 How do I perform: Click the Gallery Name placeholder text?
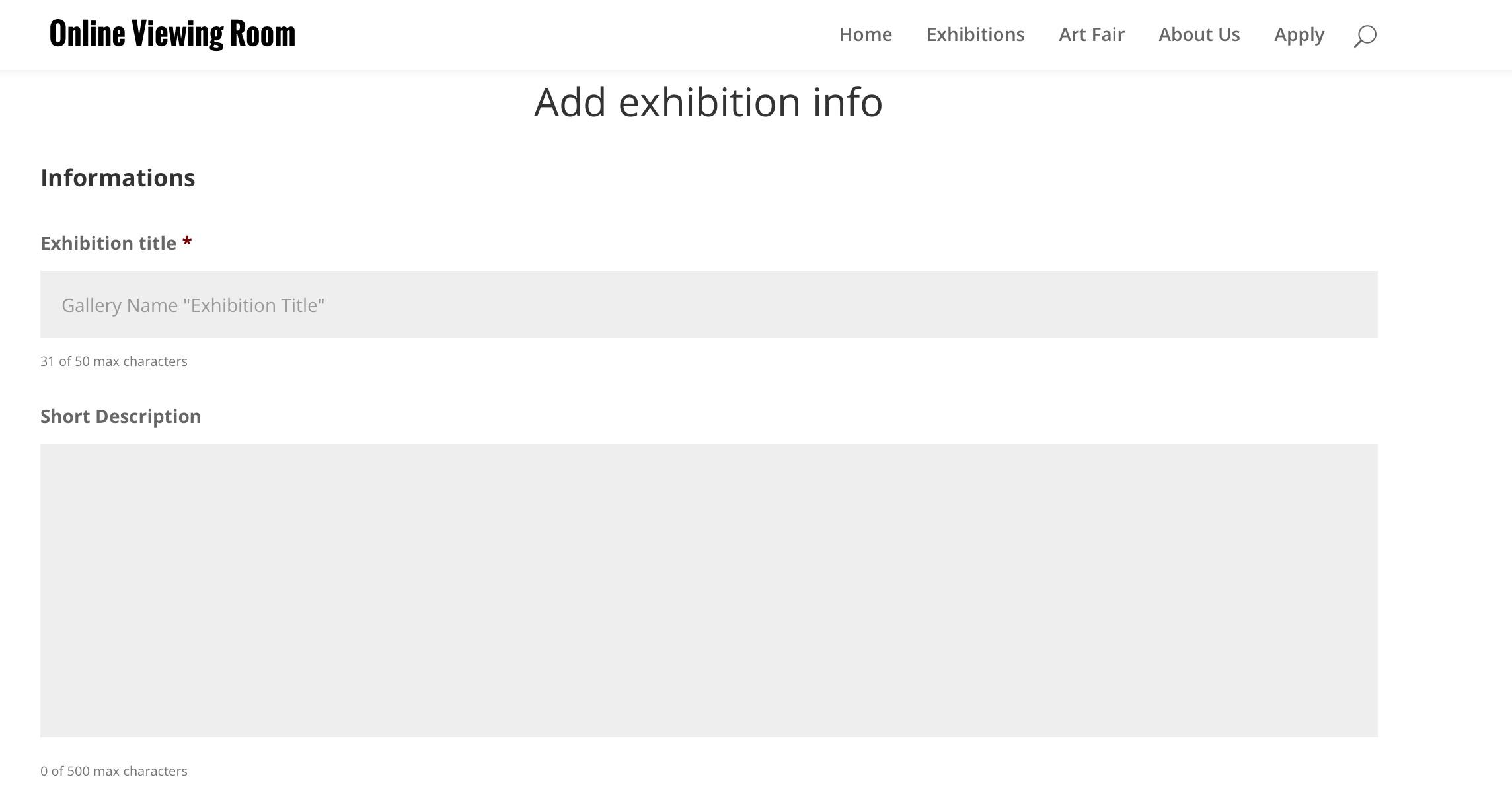pyautogui.click(x=193, y=305)
